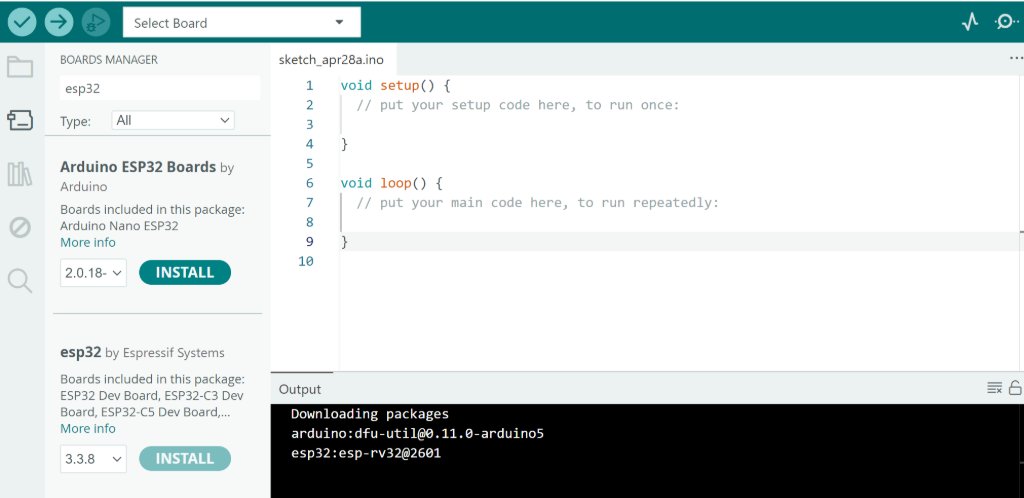The width and height of the screenshot is (1024, 498).
Task: Open the Library Manager books icon
Action: 20,174
